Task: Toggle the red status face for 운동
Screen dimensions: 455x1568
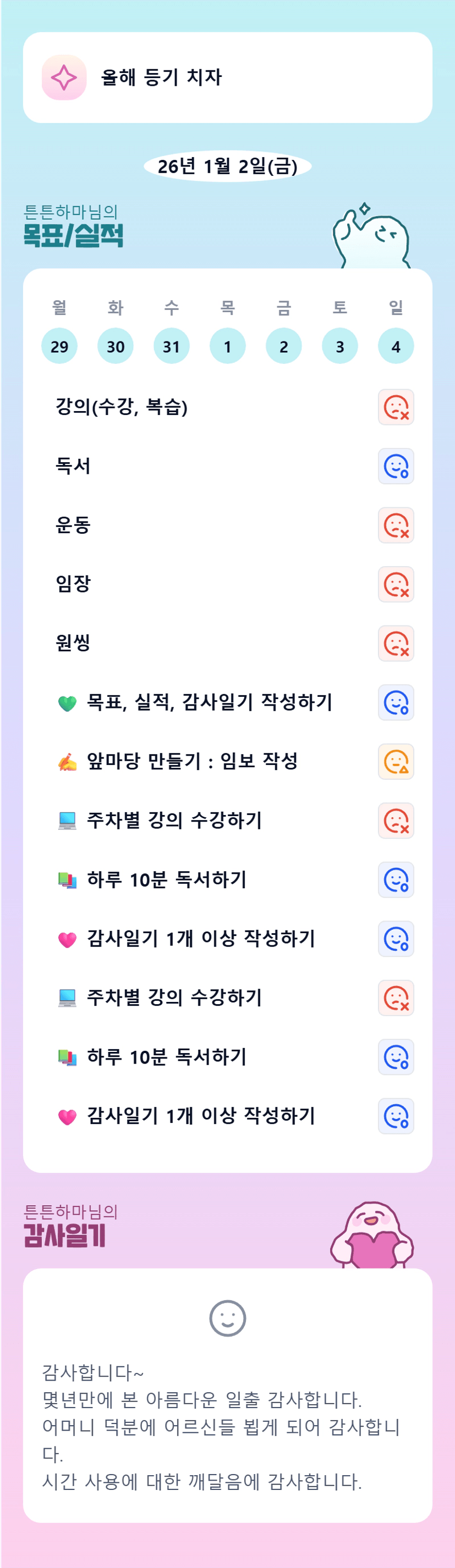Action: 396,525
